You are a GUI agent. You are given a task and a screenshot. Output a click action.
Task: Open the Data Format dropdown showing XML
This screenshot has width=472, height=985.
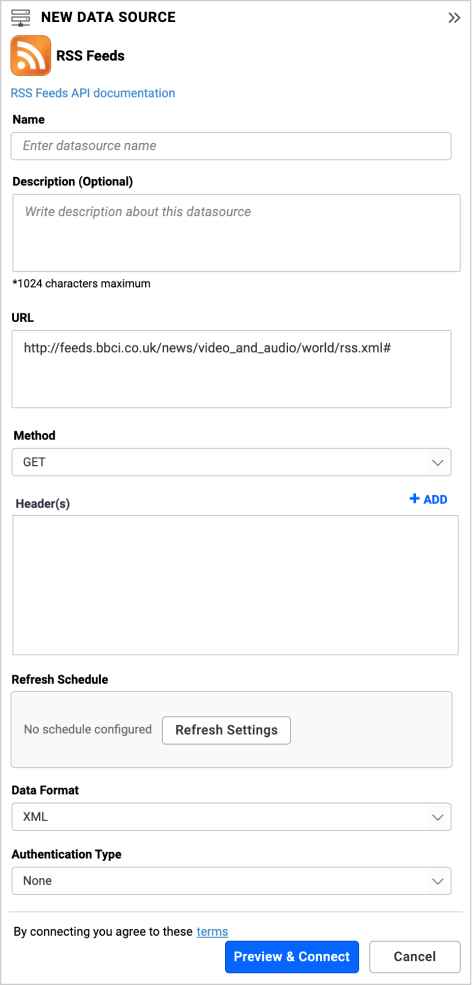point(231,817)
